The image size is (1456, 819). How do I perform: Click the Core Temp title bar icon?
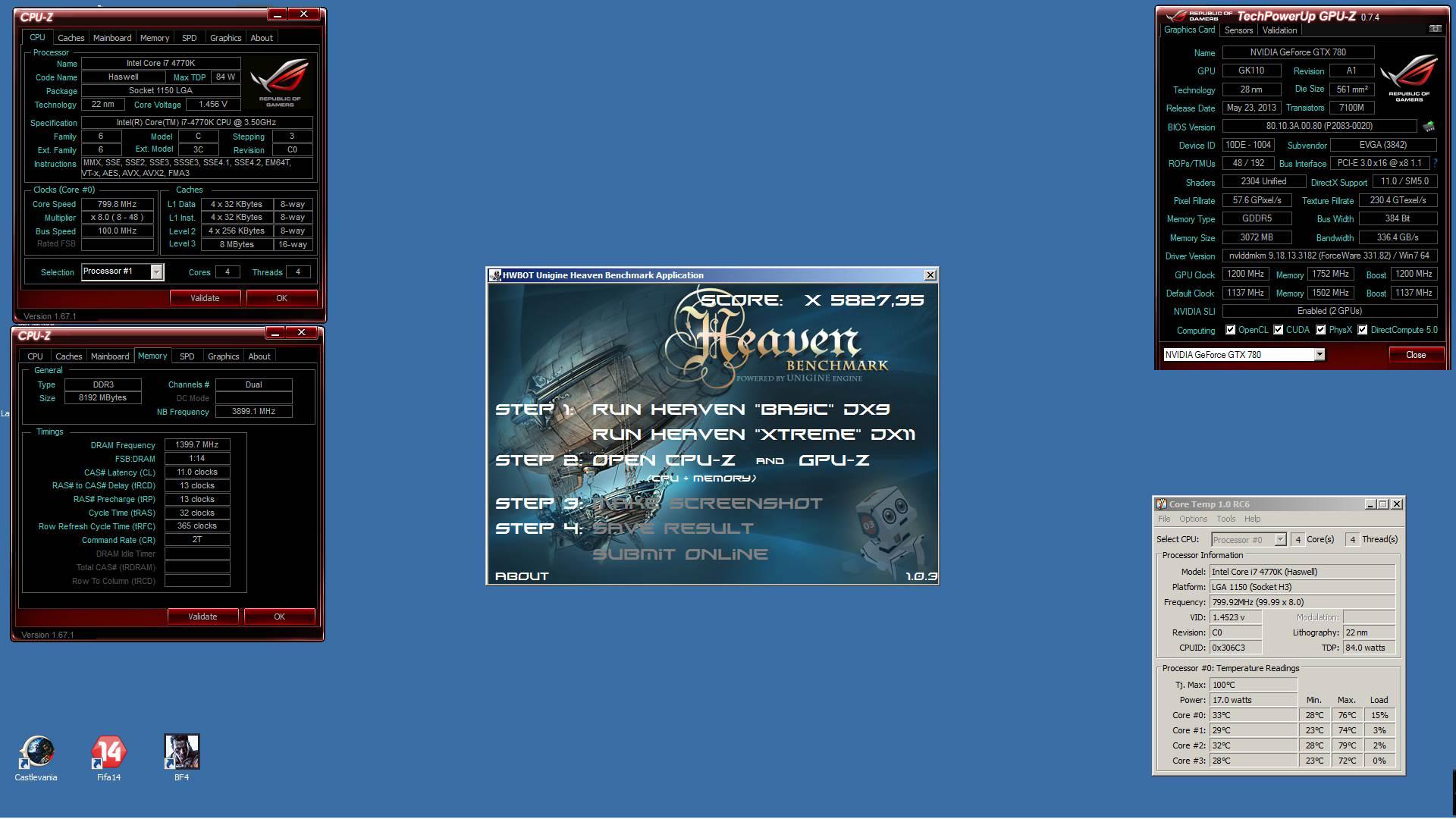click(x=1161, y=504)
